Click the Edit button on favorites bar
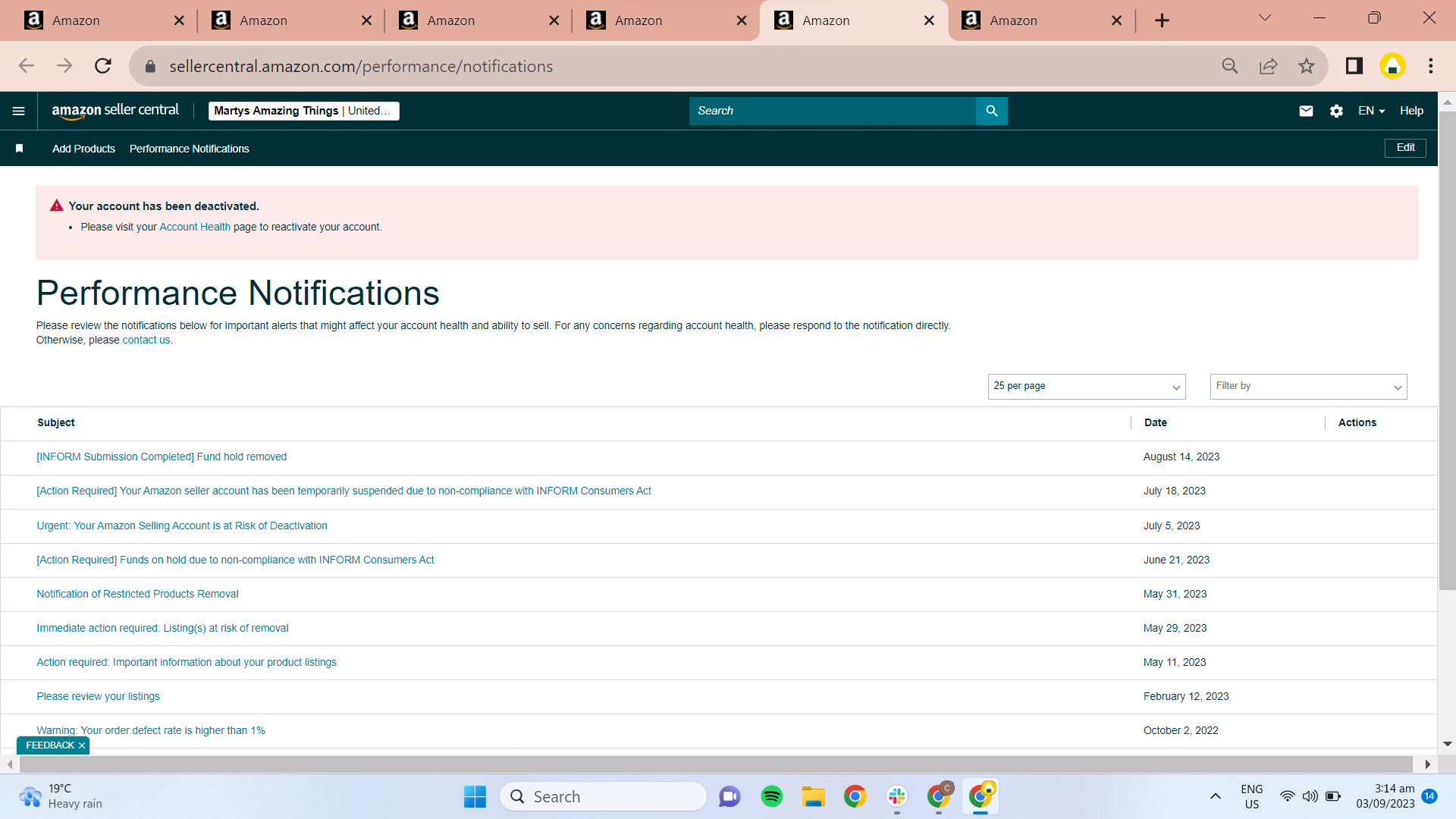The width and height of the screenshot is (1456, 819). click(1405, 148)
